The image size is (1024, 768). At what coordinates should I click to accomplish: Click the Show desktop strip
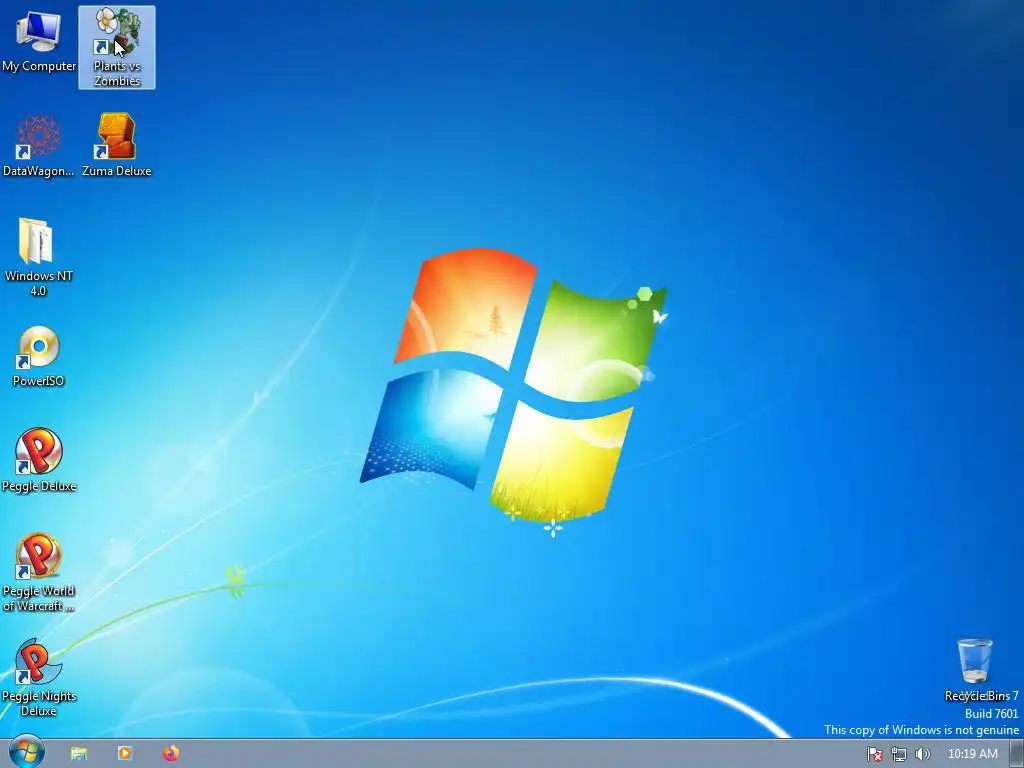(x=1016, y=754)
